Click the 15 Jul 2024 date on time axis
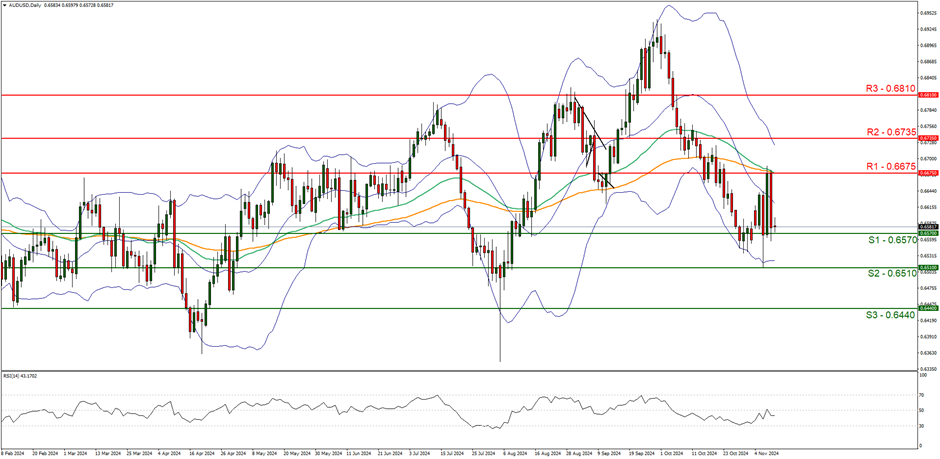This screenshot has height=459, width=940. click(449, 451)
